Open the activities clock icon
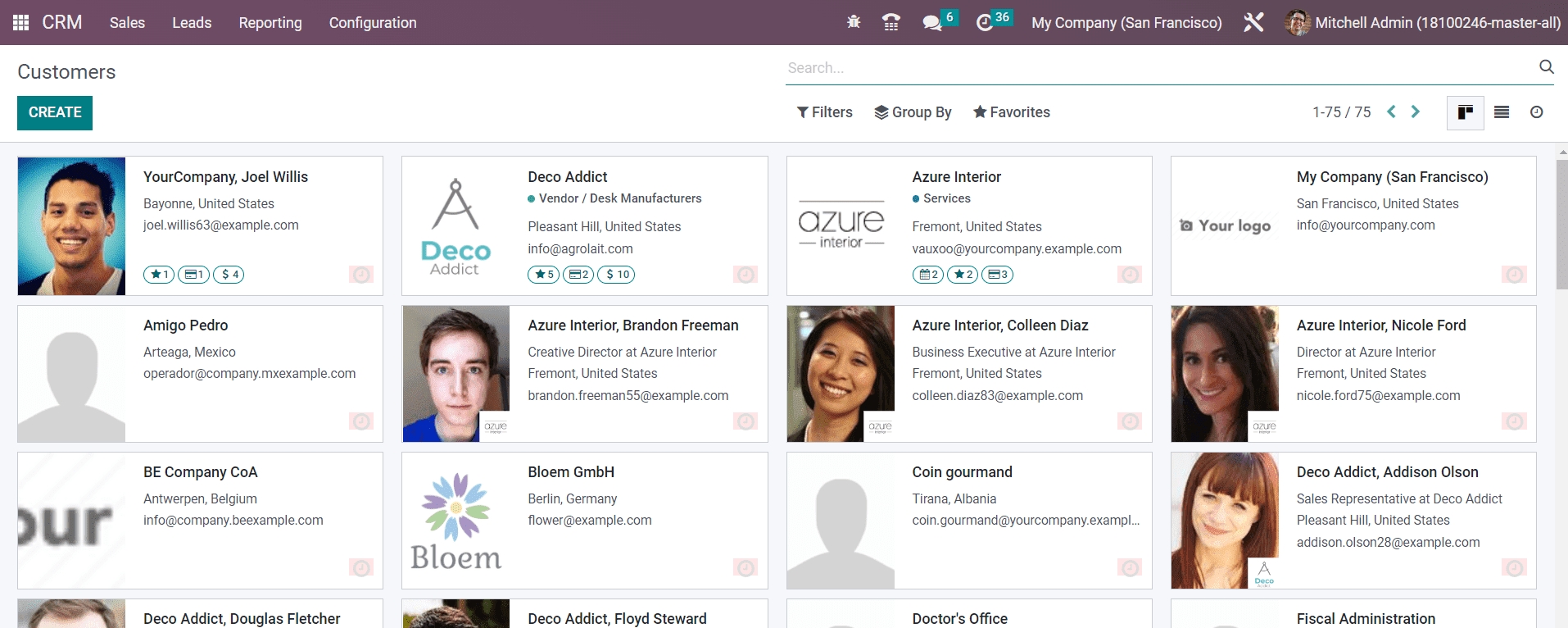Screen dimensions: 1568x628 point(985,22)
